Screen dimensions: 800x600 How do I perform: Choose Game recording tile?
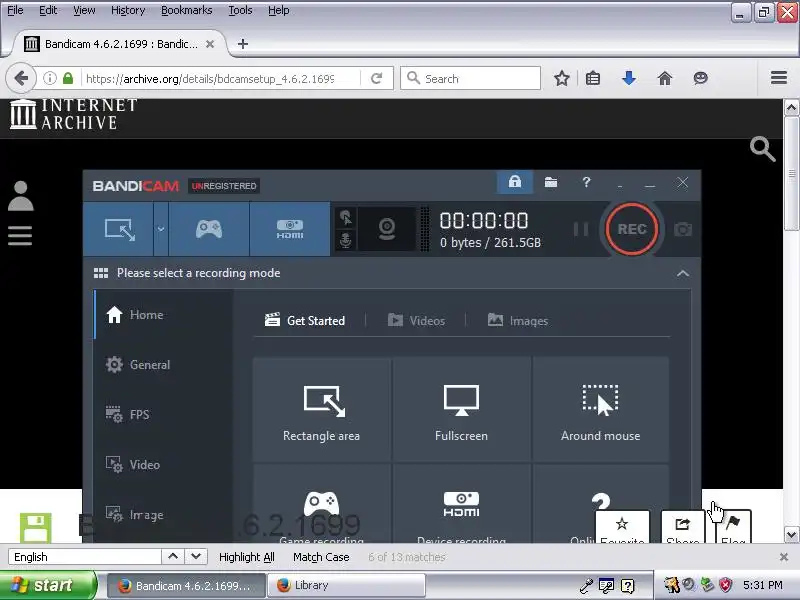(x=322, y=504)
